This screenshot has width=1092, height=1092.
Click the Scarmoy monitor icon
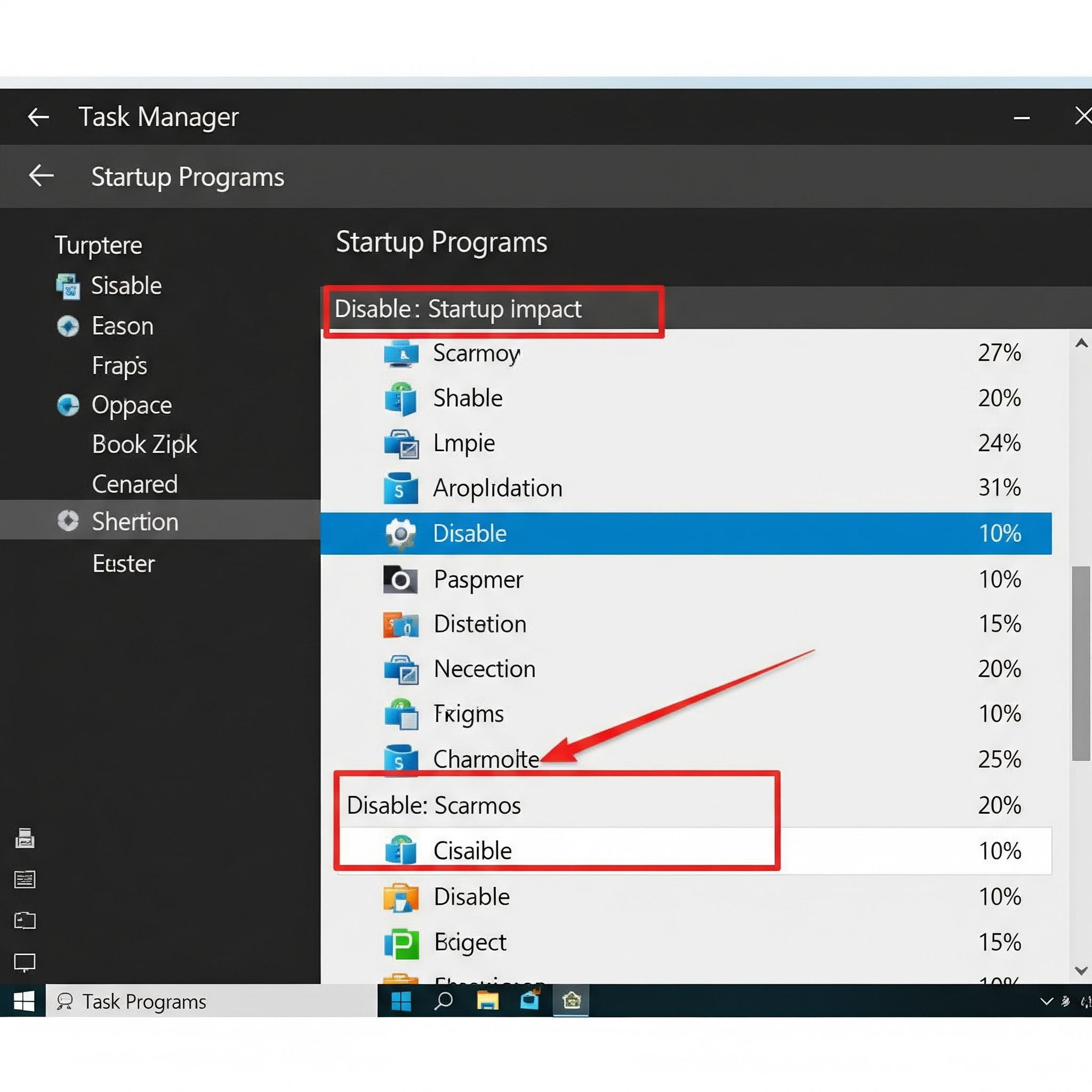click(x=401, y=354)
